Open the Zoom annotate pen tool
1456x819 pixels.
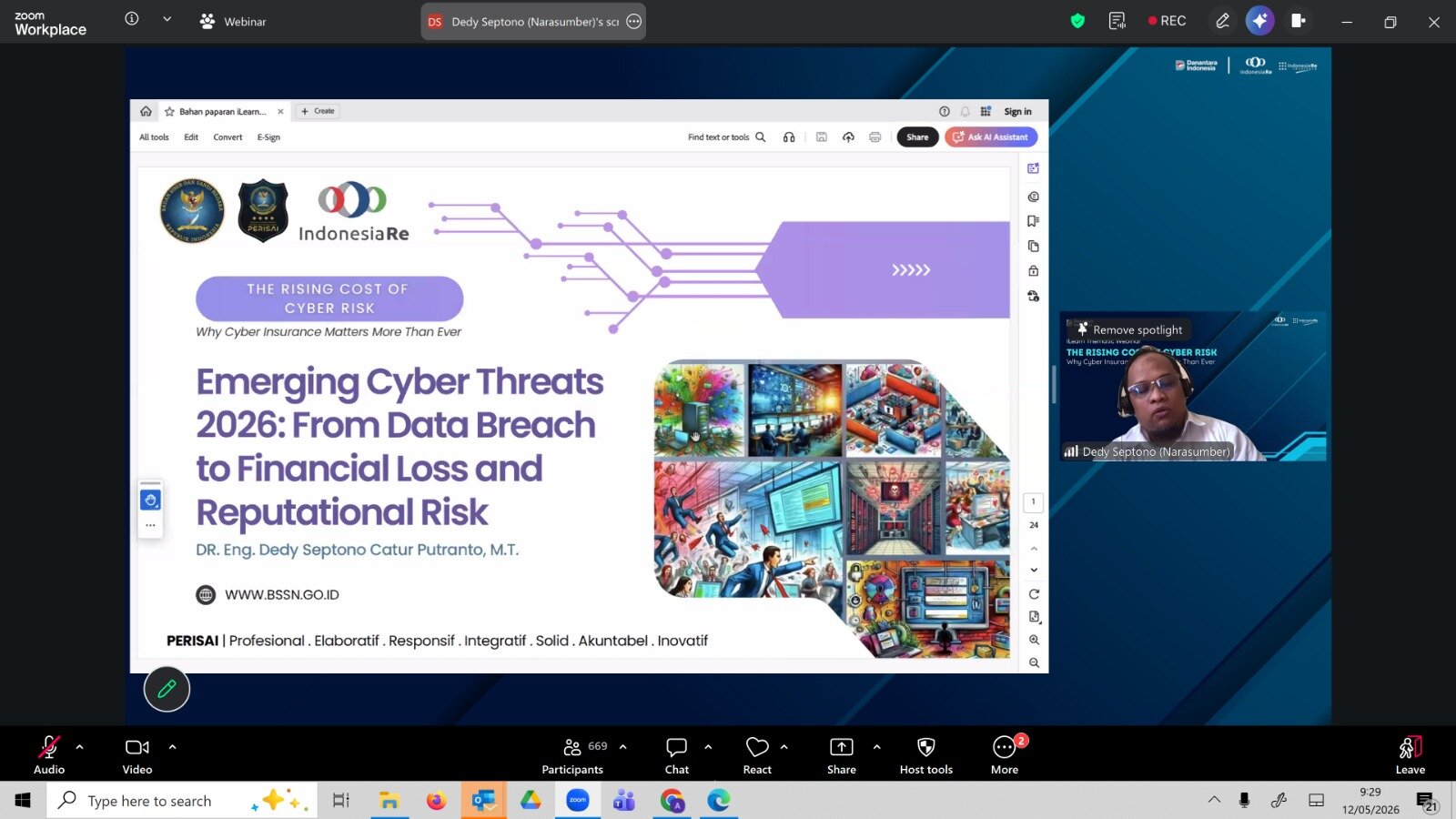pos(1222,21)
